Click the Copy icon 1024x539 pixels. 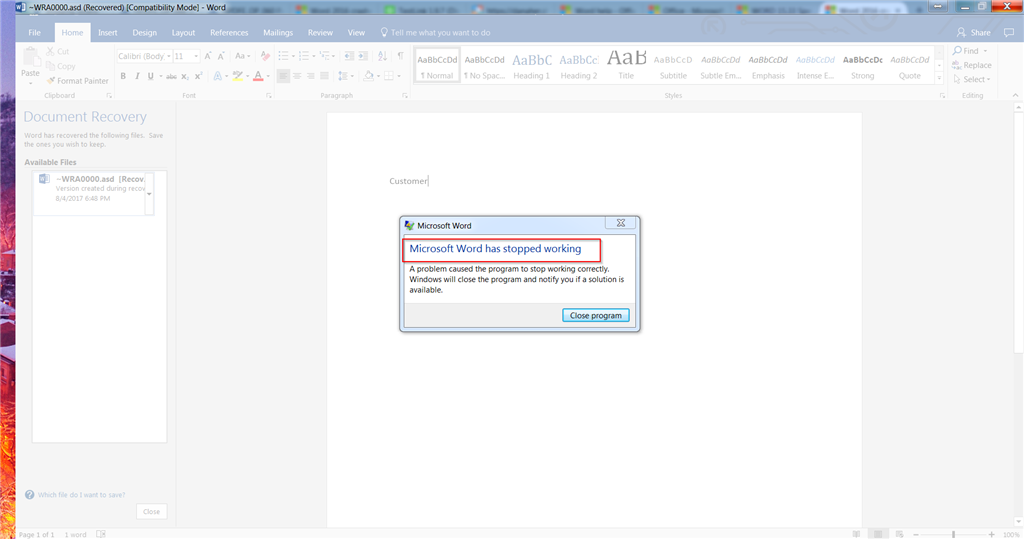point(50,66)
